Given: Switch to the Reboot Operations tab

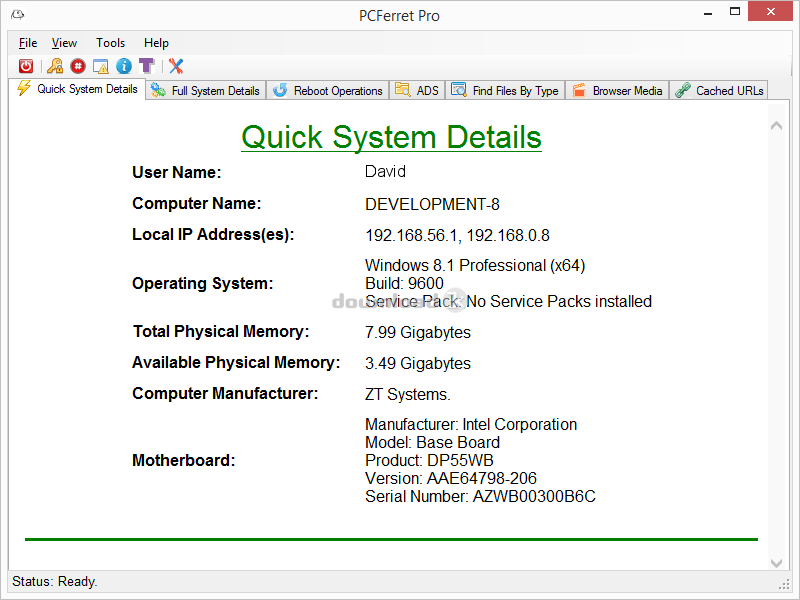Looking at the screenshot, I should [x=328, y=91].
